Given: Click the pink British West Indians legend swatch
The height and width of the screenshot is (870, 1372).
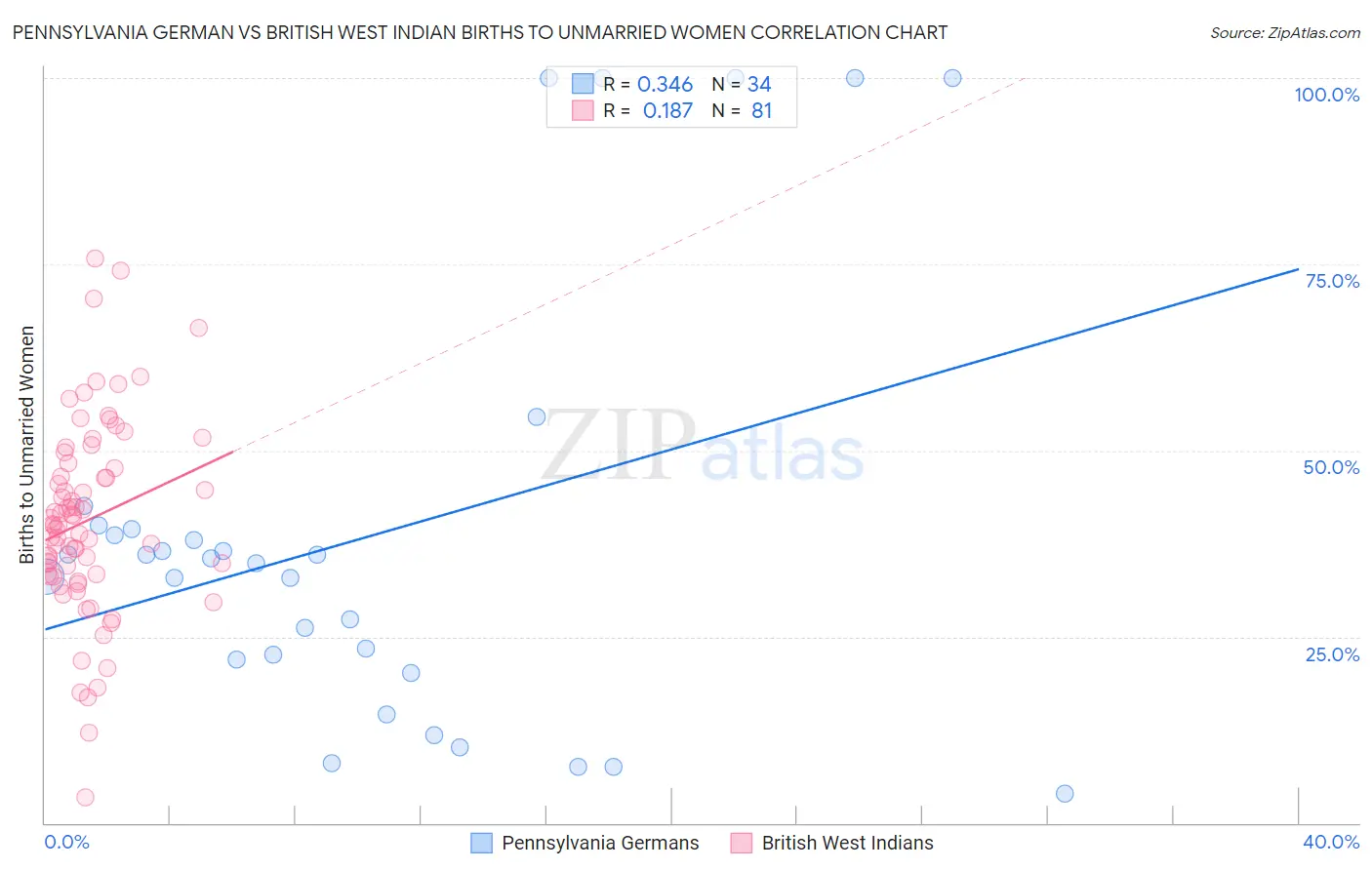Looking at the screenshot, I should pos(742,843).
